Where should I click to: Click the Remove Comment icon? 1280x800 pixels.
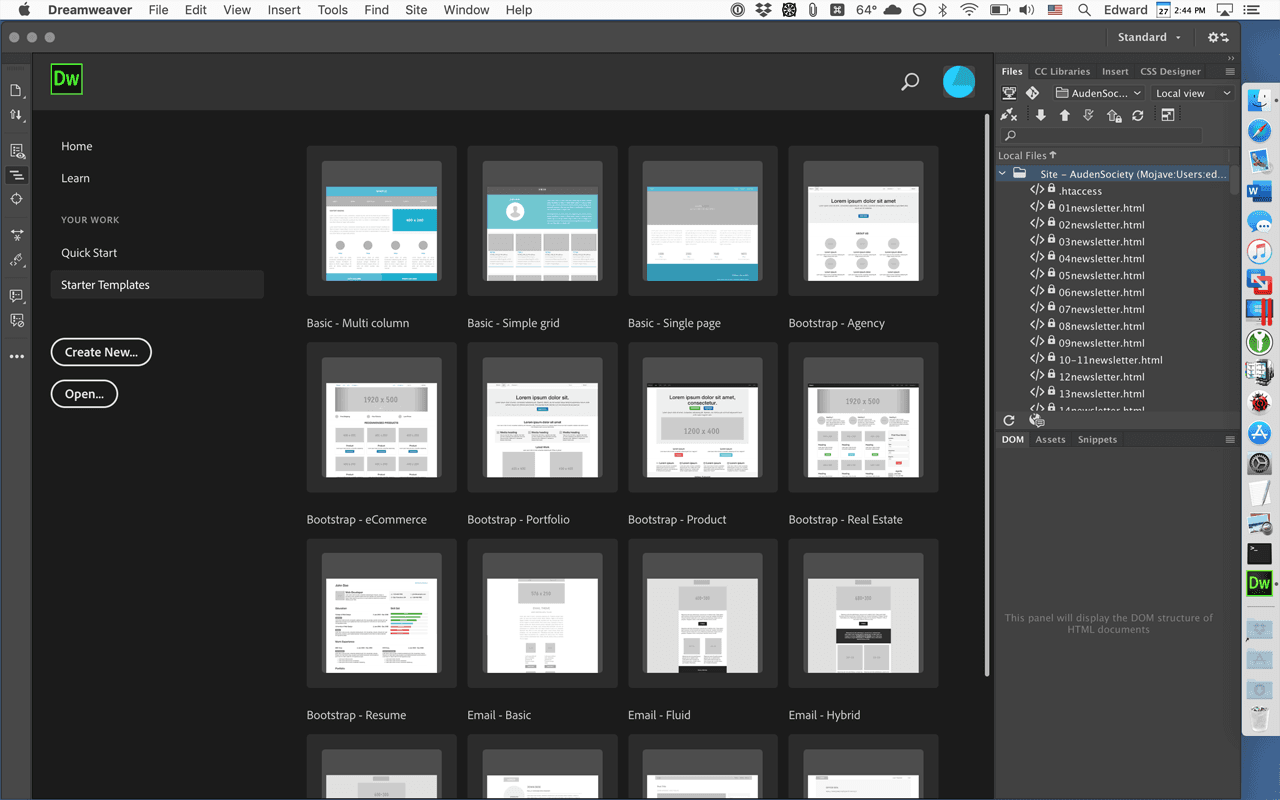16,320
